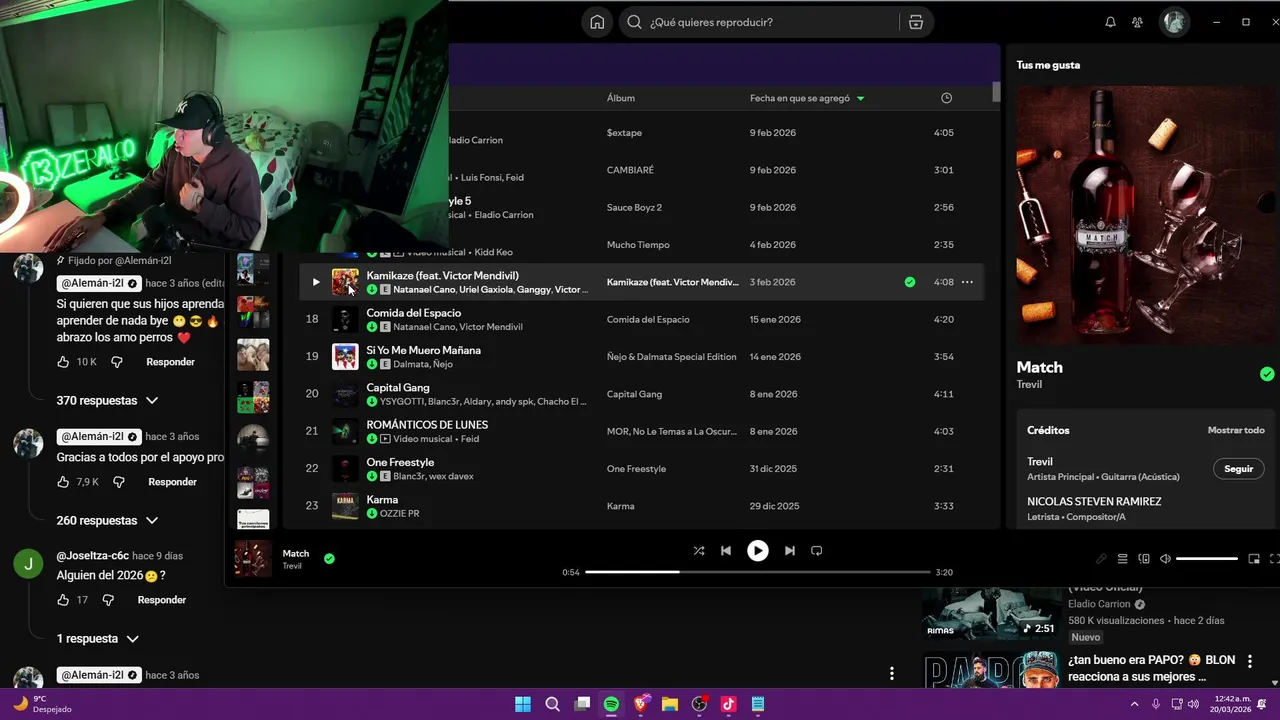Open TikTok app from the taskbar
1280x720 pixels.
[x=728, y=704]
